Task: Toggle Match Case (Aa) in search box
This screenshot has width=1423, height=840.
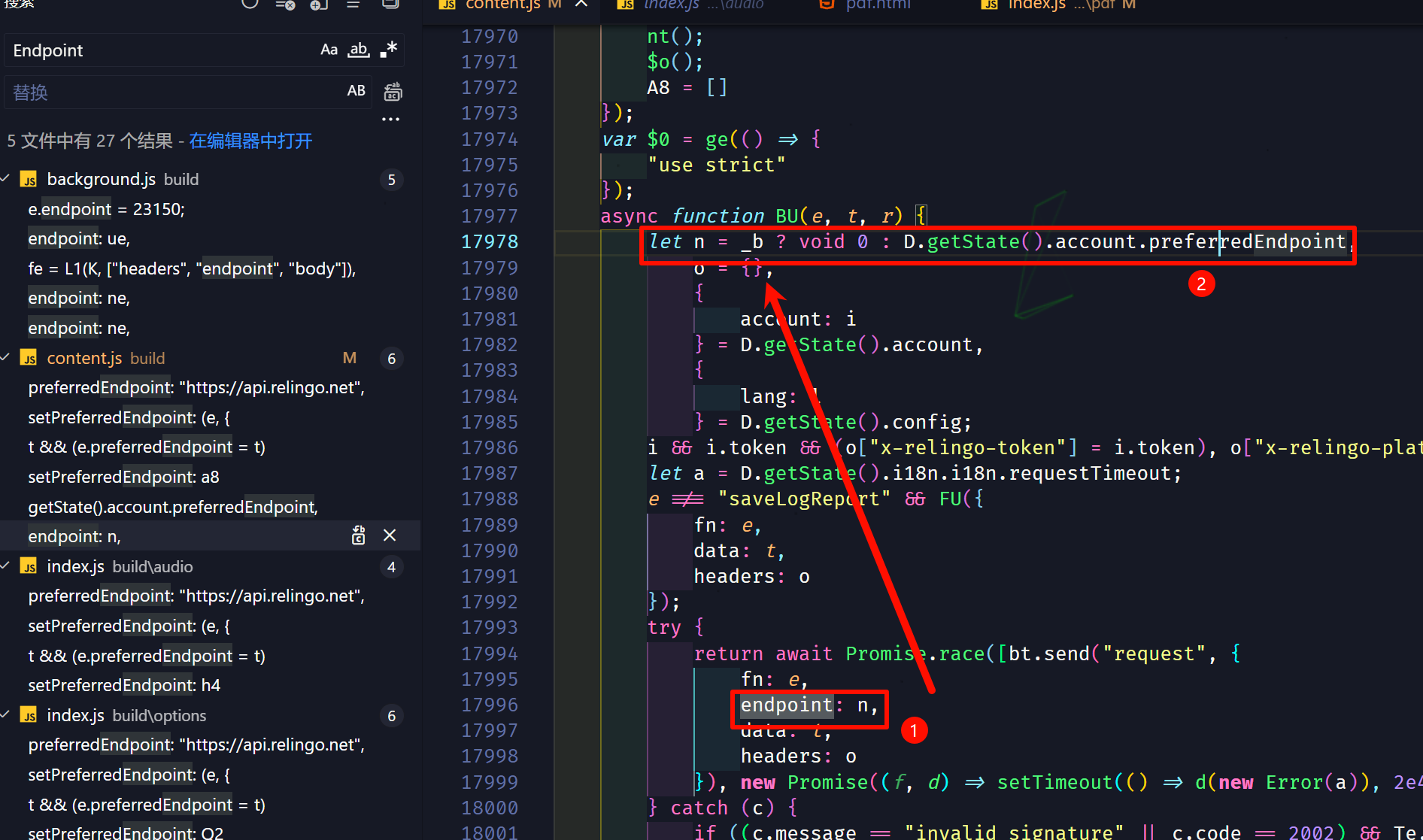Action: pos(329,50)
